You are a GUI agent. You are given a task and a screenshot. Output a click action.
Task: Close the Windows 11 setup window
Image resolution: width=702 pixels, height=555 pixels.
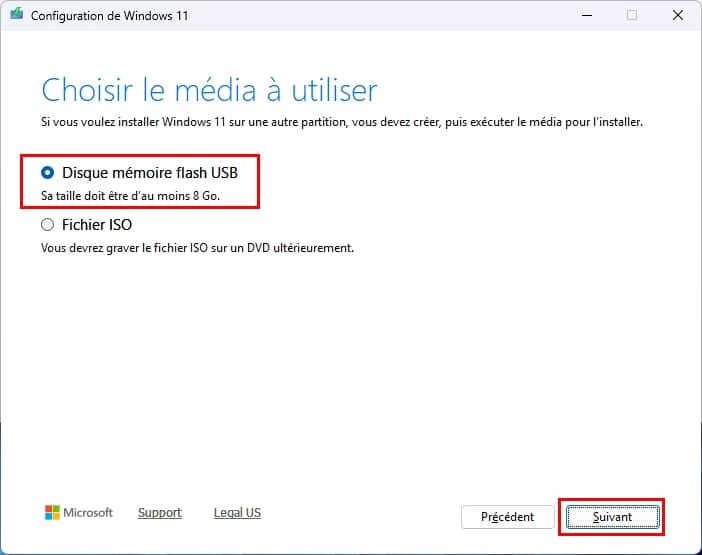pyautogui.click(x=677, y=16)
